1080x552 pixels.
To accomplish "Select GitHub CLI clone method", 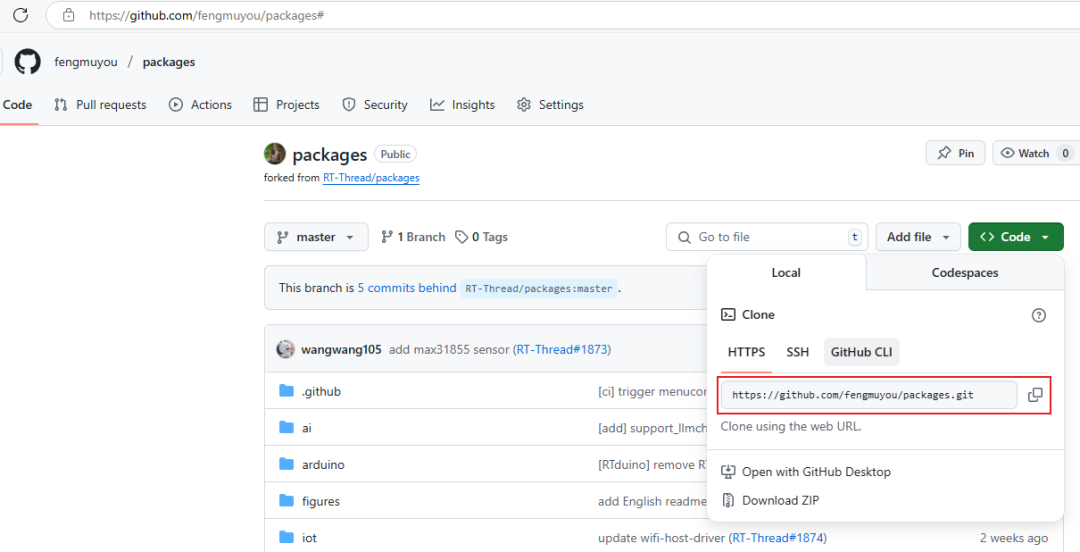I will pyautogui.click(x=862, y=352).
